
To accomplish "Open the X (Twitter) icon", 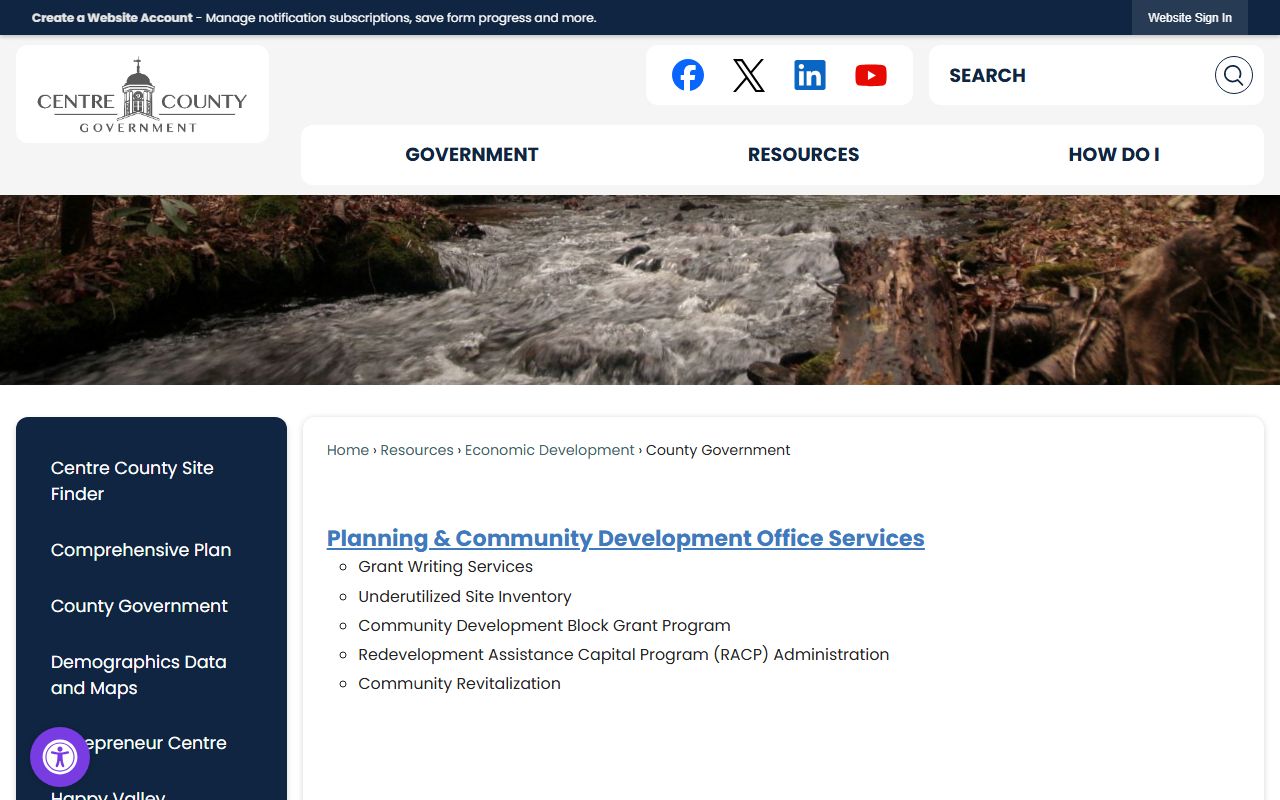I will coord(748,75).
